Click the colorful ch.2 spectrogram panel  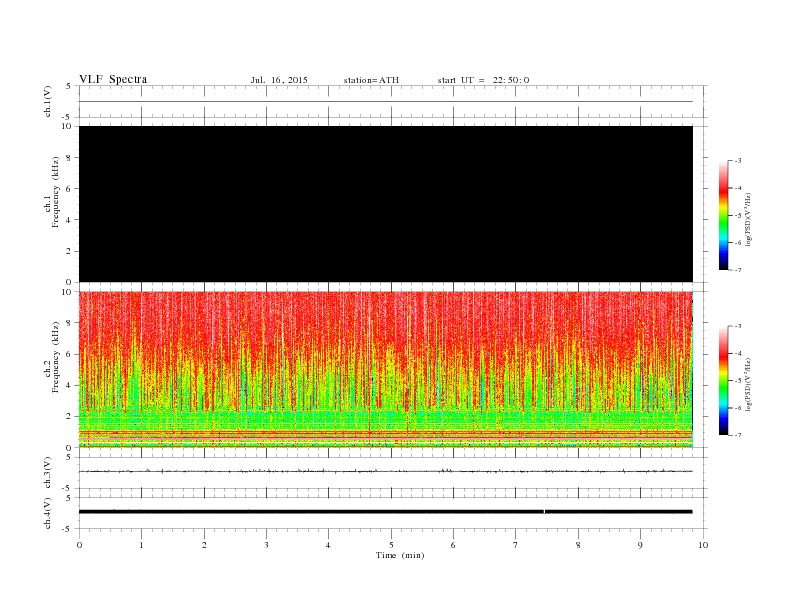386,370
